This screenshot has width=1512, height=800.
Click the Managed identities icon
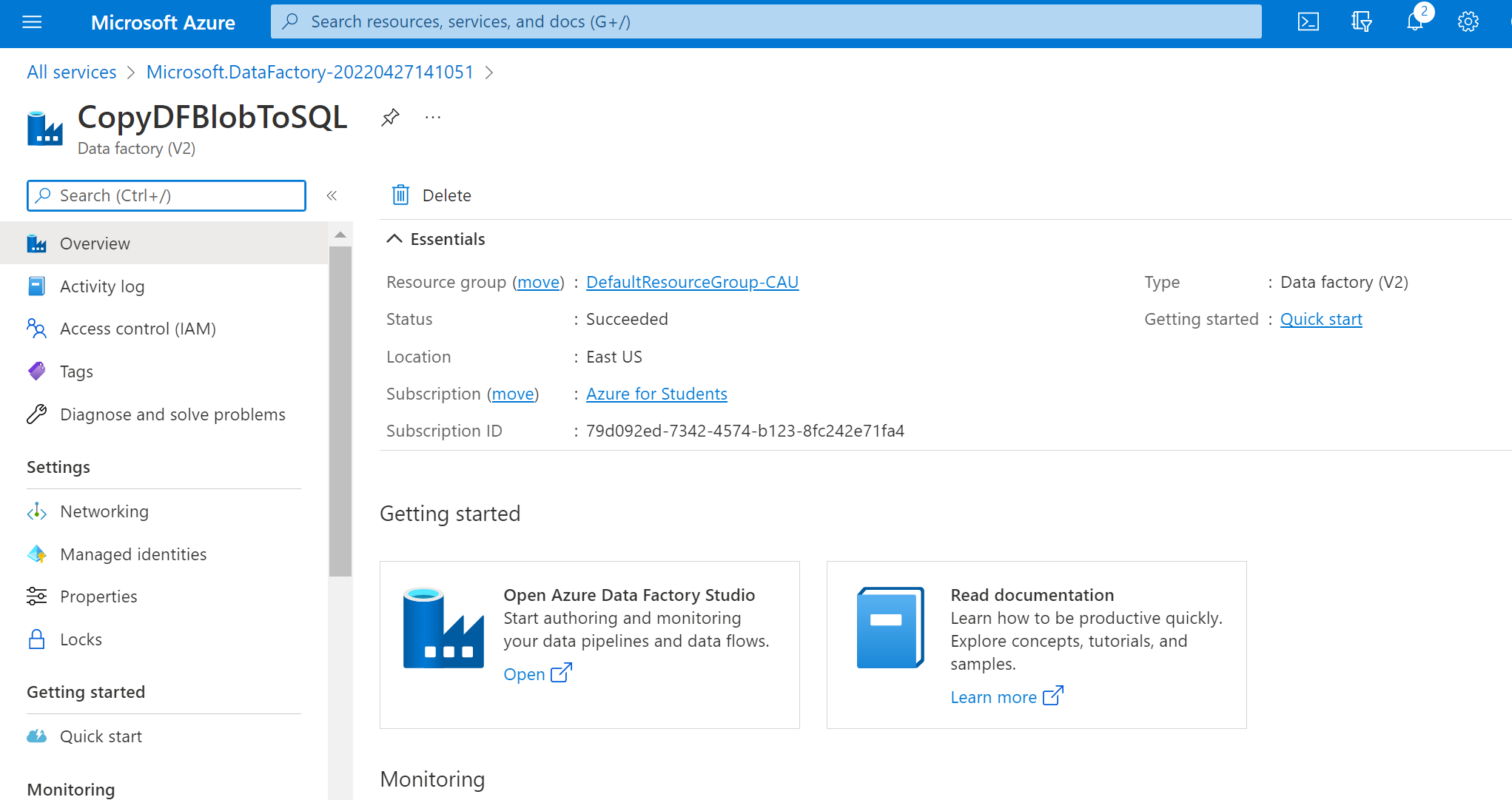(x=36, y=554)
